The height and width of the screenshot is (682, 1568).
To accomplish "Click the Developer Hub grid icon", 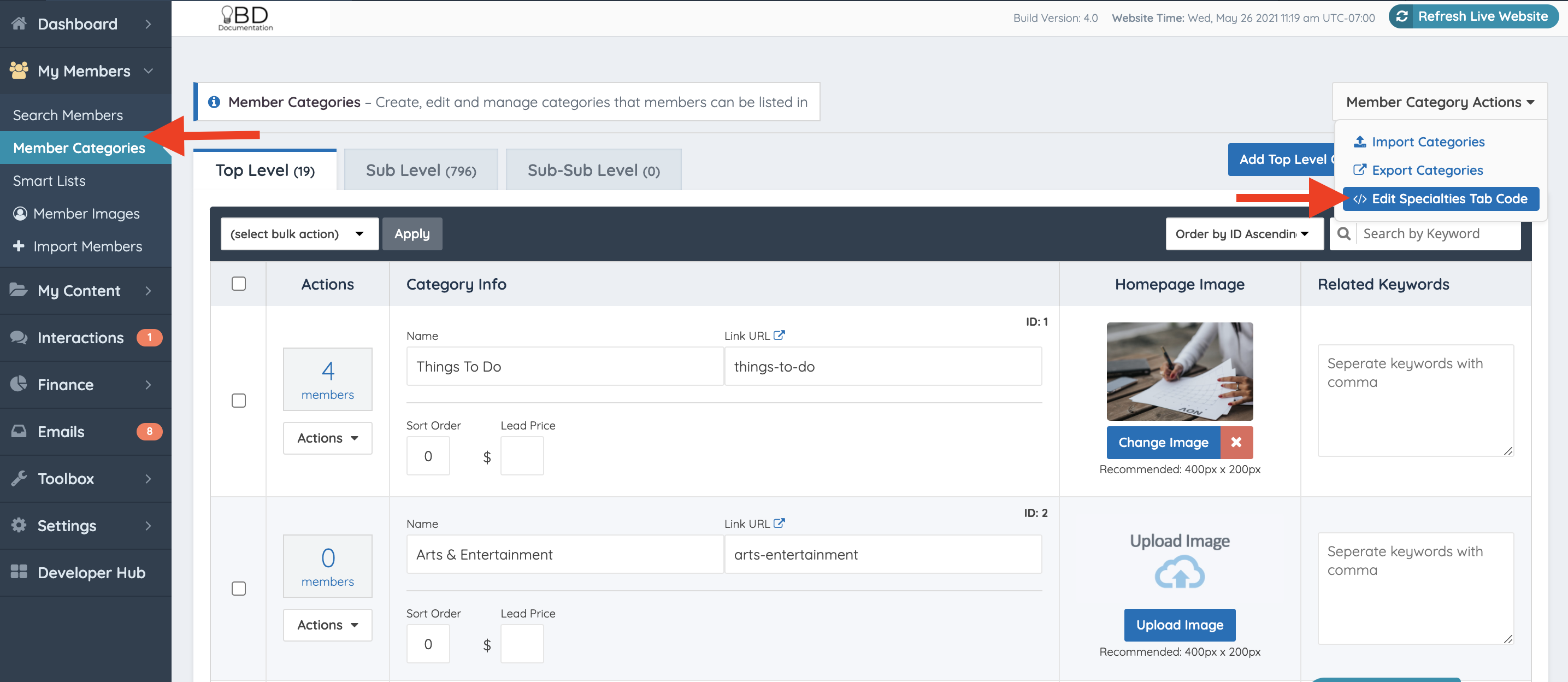I will (19, 572).
